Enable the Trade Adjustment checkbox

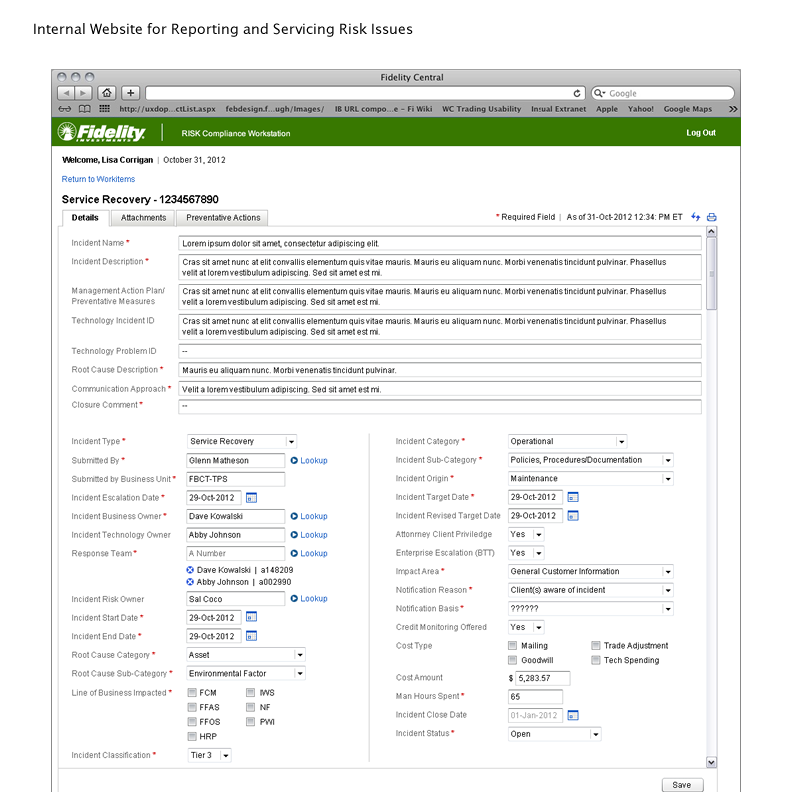tap(596, 646)
